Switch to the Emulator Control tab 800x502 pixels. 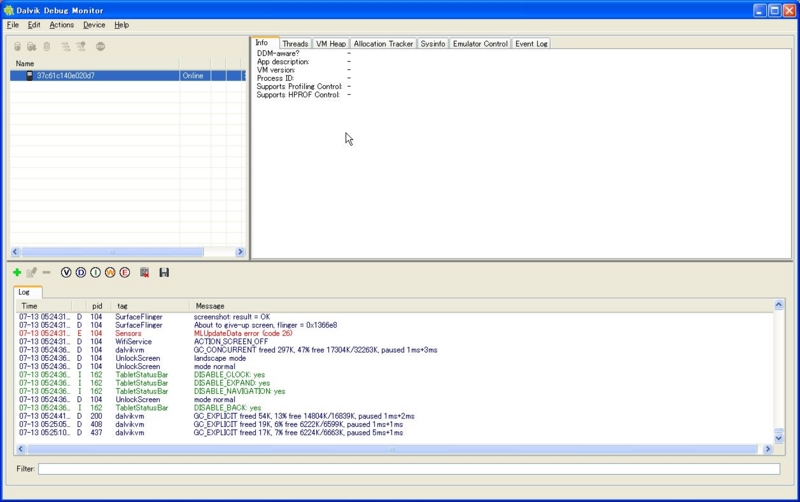pyautogui.click(x=480, y=44)
